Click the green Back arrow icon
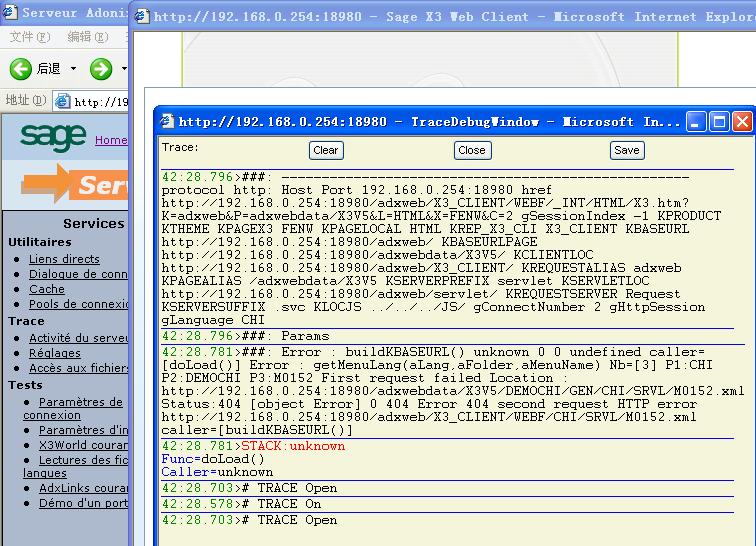 [x=21, y=68]
